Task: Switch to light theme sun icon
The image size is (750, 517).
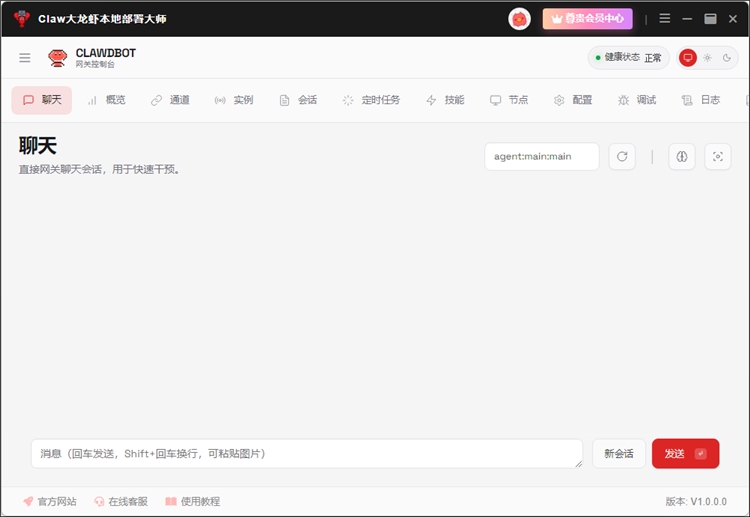Action: coord(707,58)
